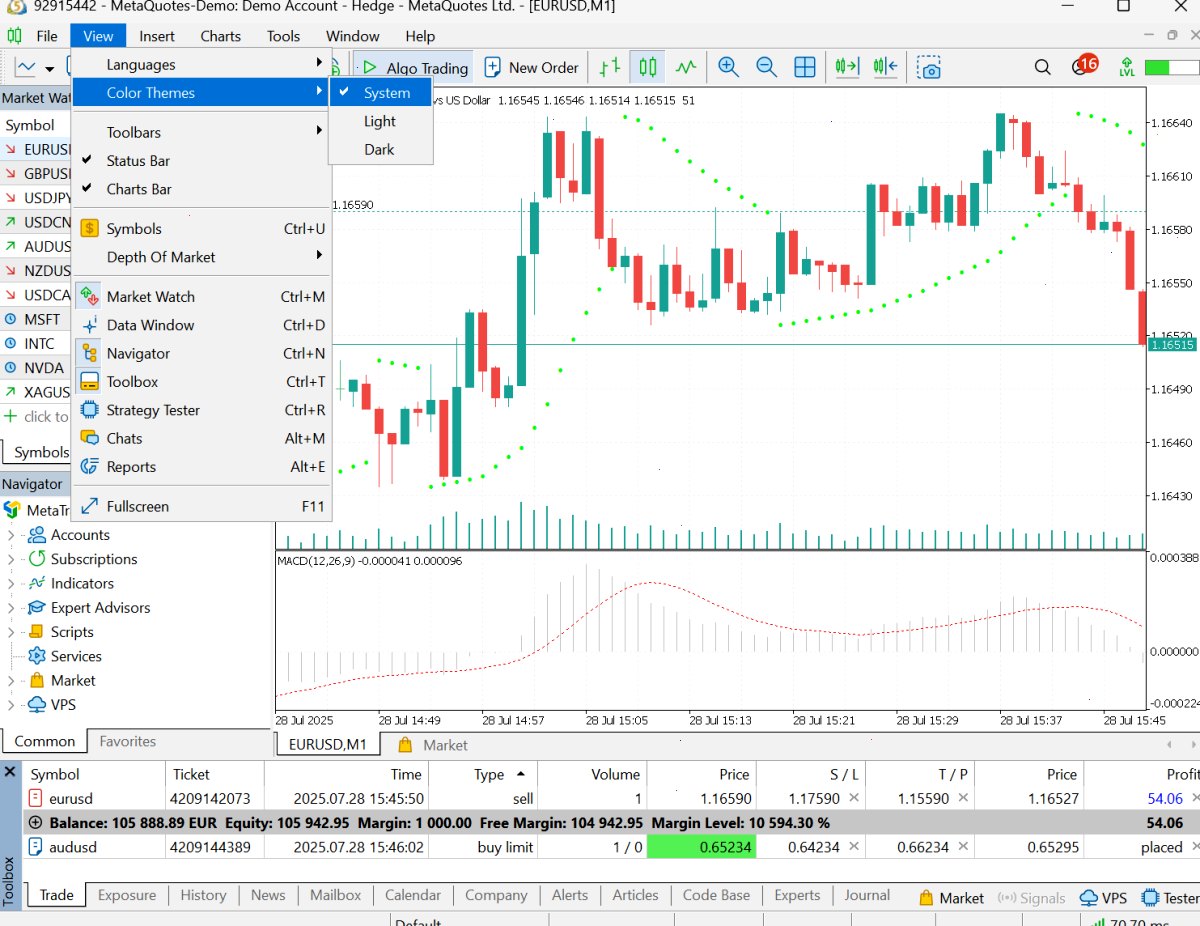This screenshot has width=1200, height=926.
Task: Open the search magnifier in toolbar
Action: 1042,67
